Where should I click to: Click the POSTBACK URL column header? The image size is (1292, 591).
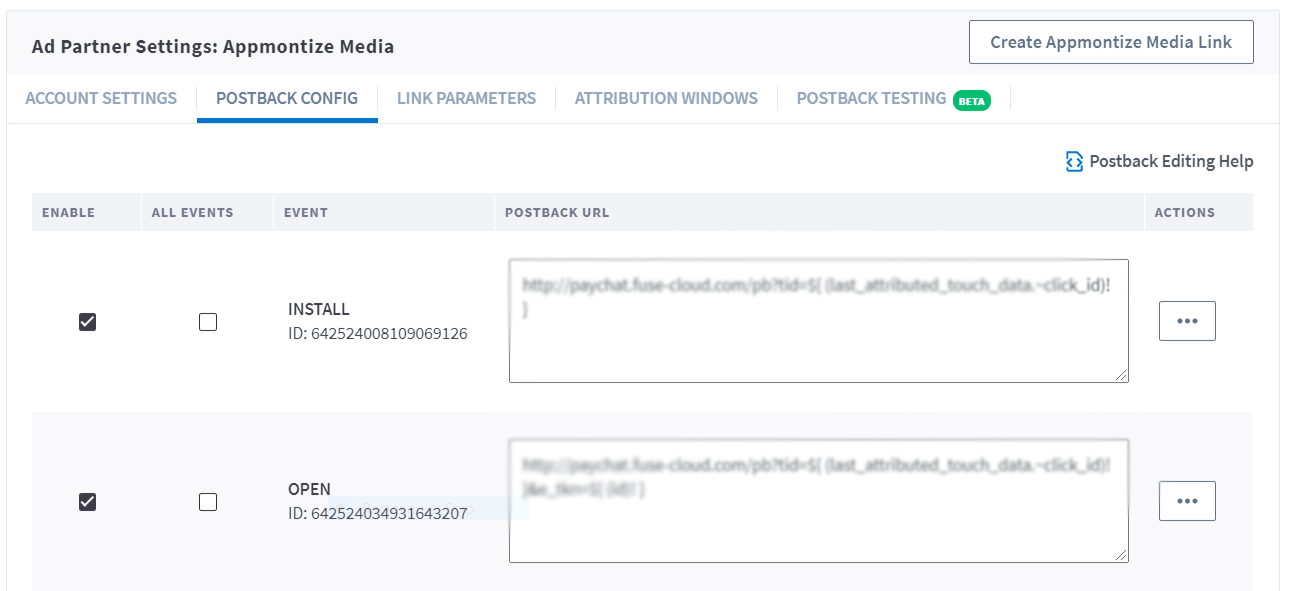(x=557, y=213)
